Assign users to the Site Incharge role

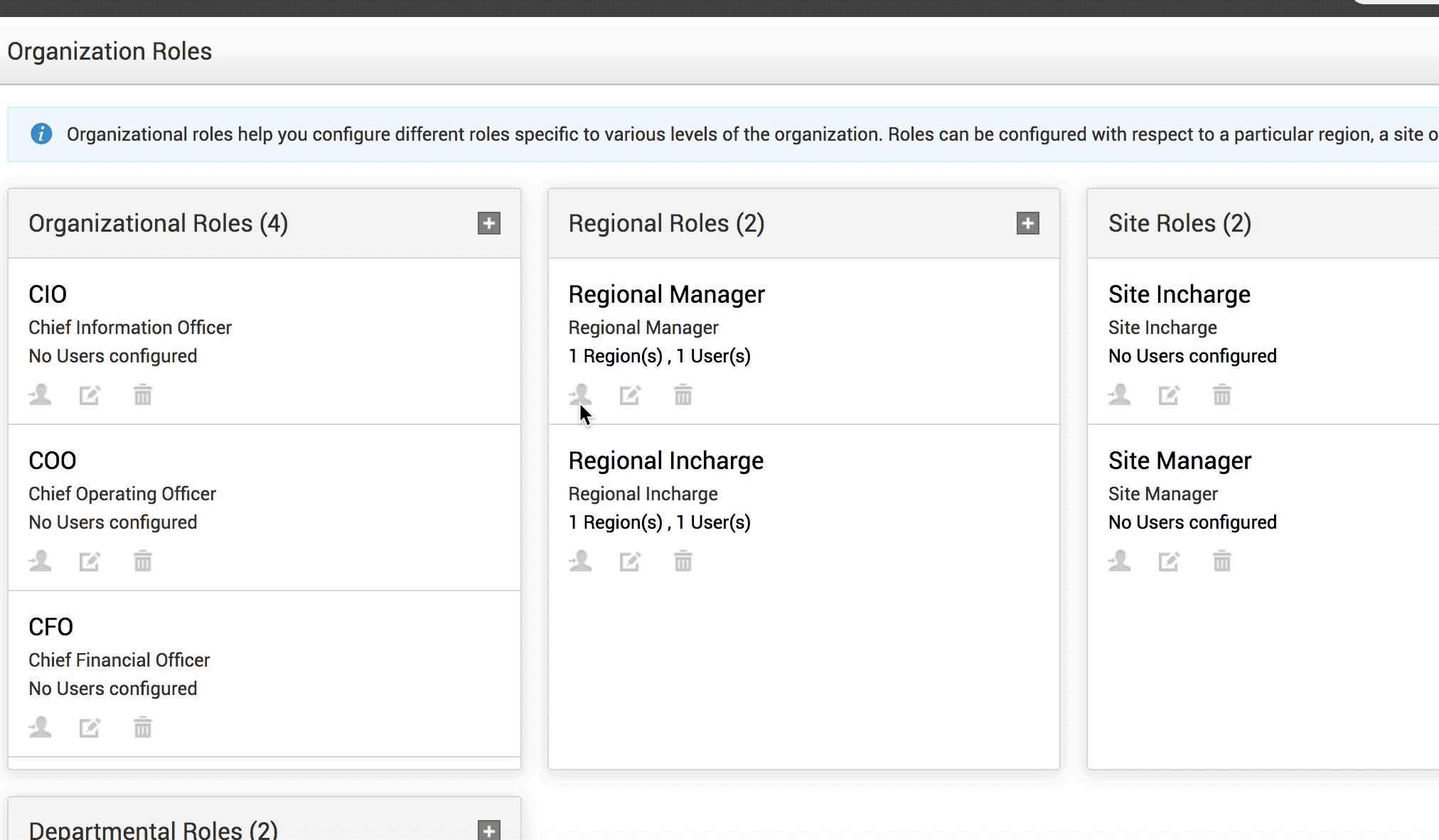click(x=1119, y=394)
